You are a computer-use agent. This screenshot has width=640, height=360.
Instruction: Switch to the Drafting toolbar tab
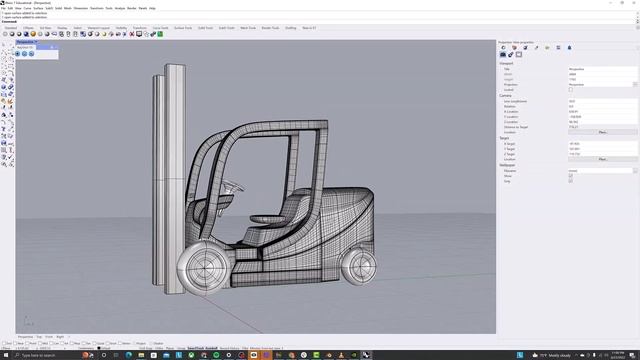291,28
